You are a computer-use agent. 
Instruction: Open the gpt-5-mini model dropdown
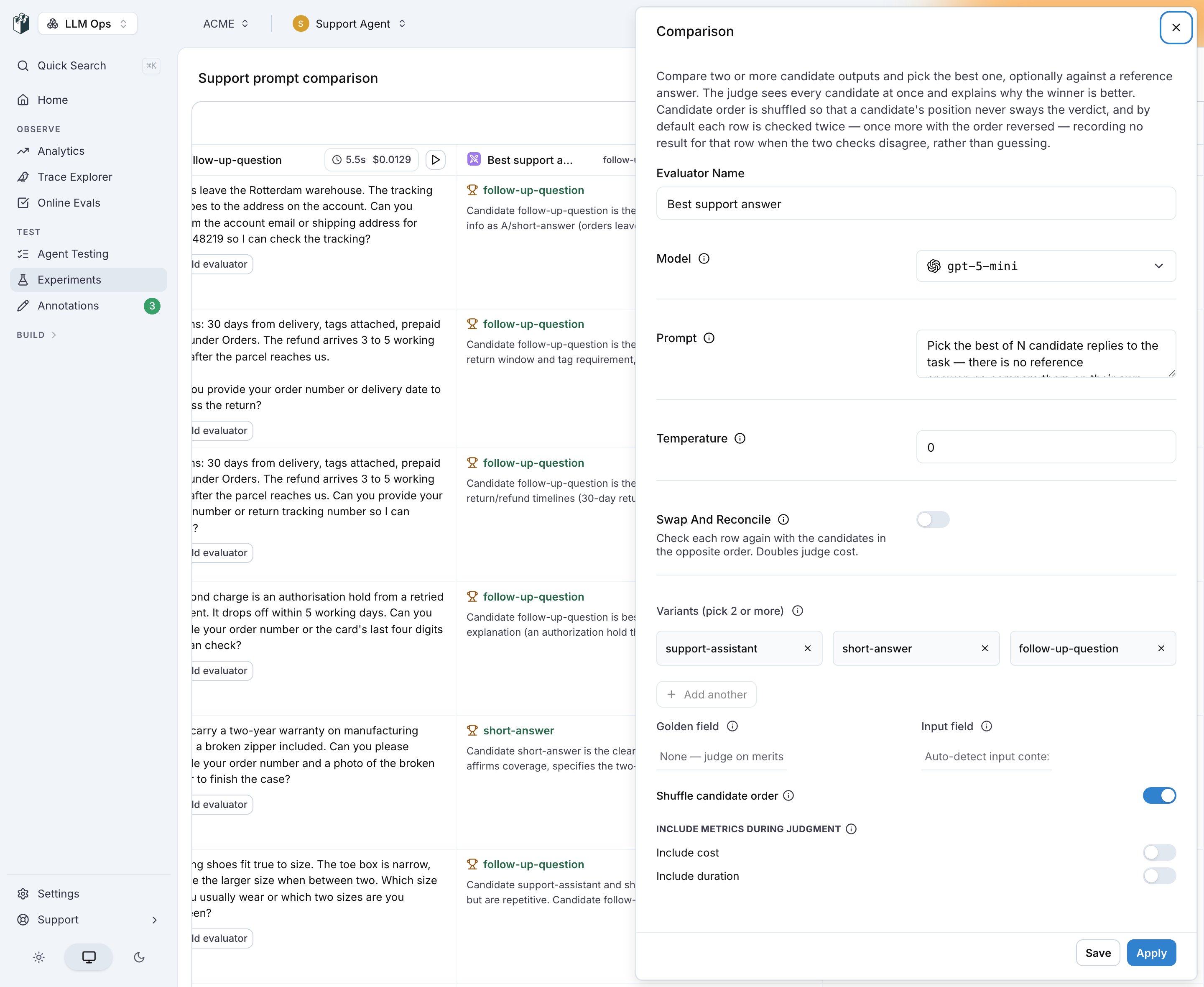coord(1046,266)
